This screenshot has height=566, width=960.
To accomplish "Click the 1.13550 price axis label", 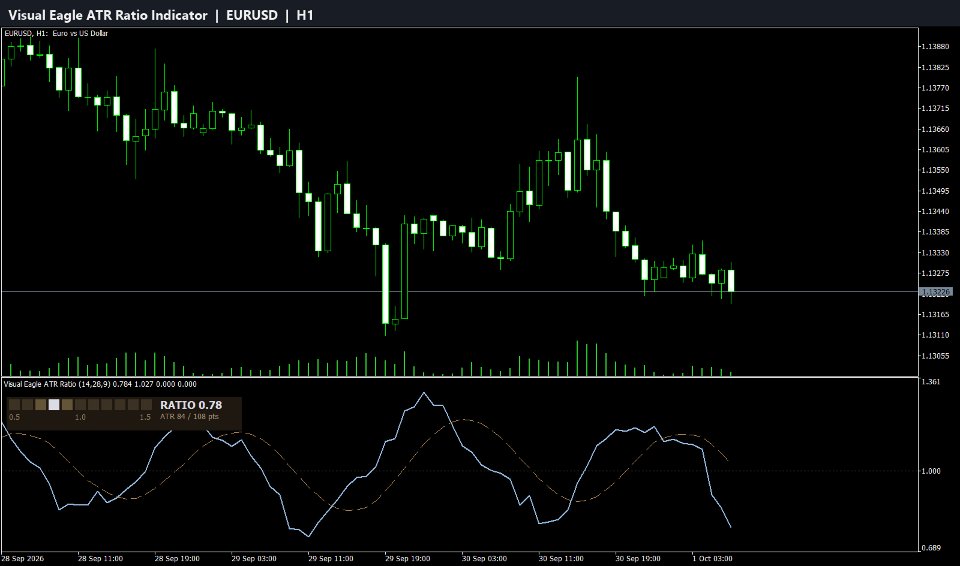I will 936,170.
